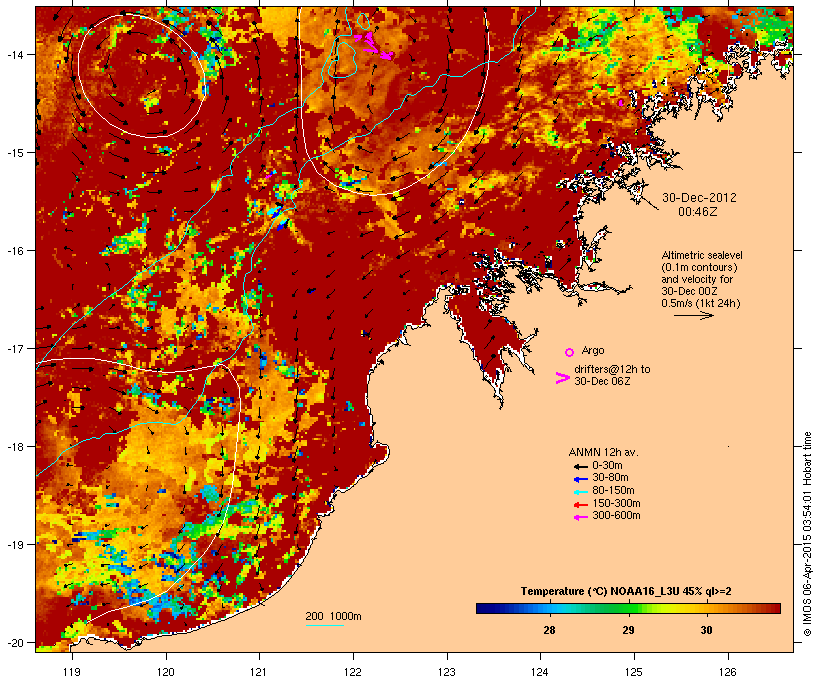Click the latitude axis label '-17'
The height and width of the screenshot is (680, 820).
(14, 348)
